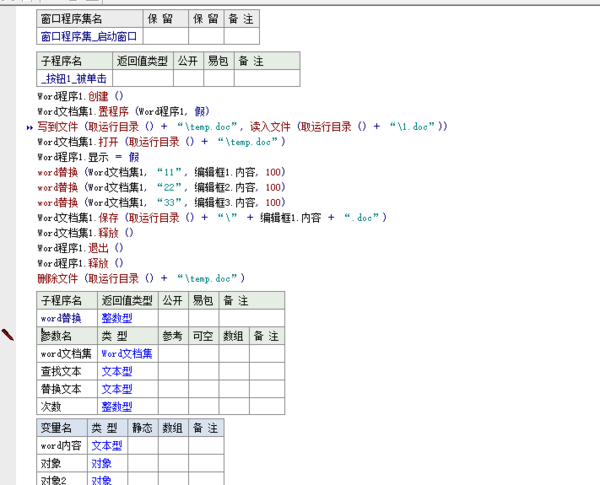Screen dimensions: 600x485
Task: Click the Word文档集 type cell
Action: coord(126,353)
